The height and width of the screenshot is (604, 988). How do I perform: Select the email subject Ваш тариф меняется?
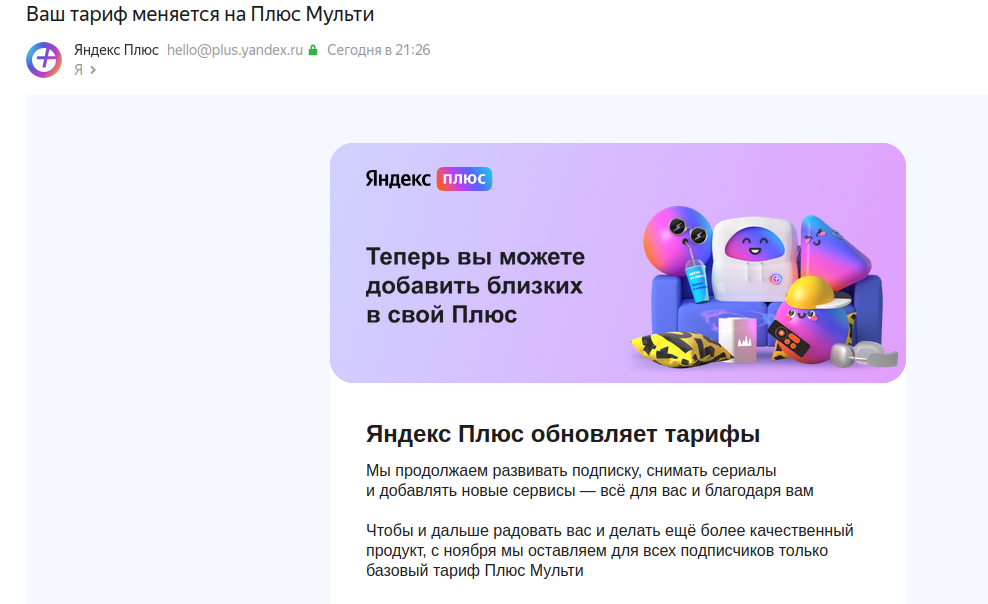200,14
